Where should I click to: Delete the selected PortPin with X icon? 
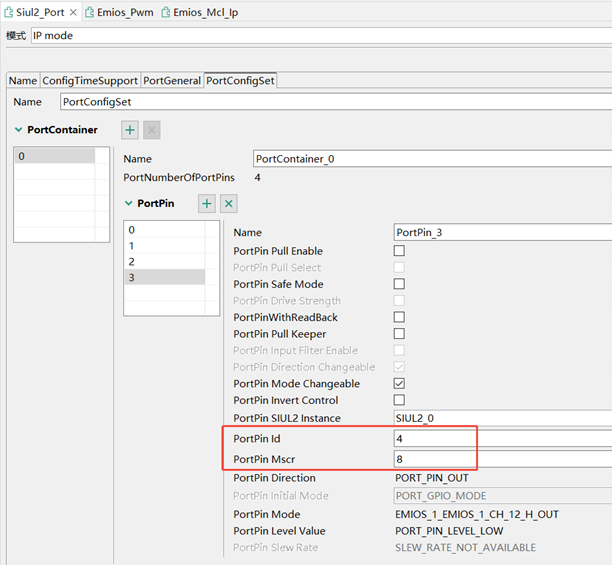click(x=229, y=203)
